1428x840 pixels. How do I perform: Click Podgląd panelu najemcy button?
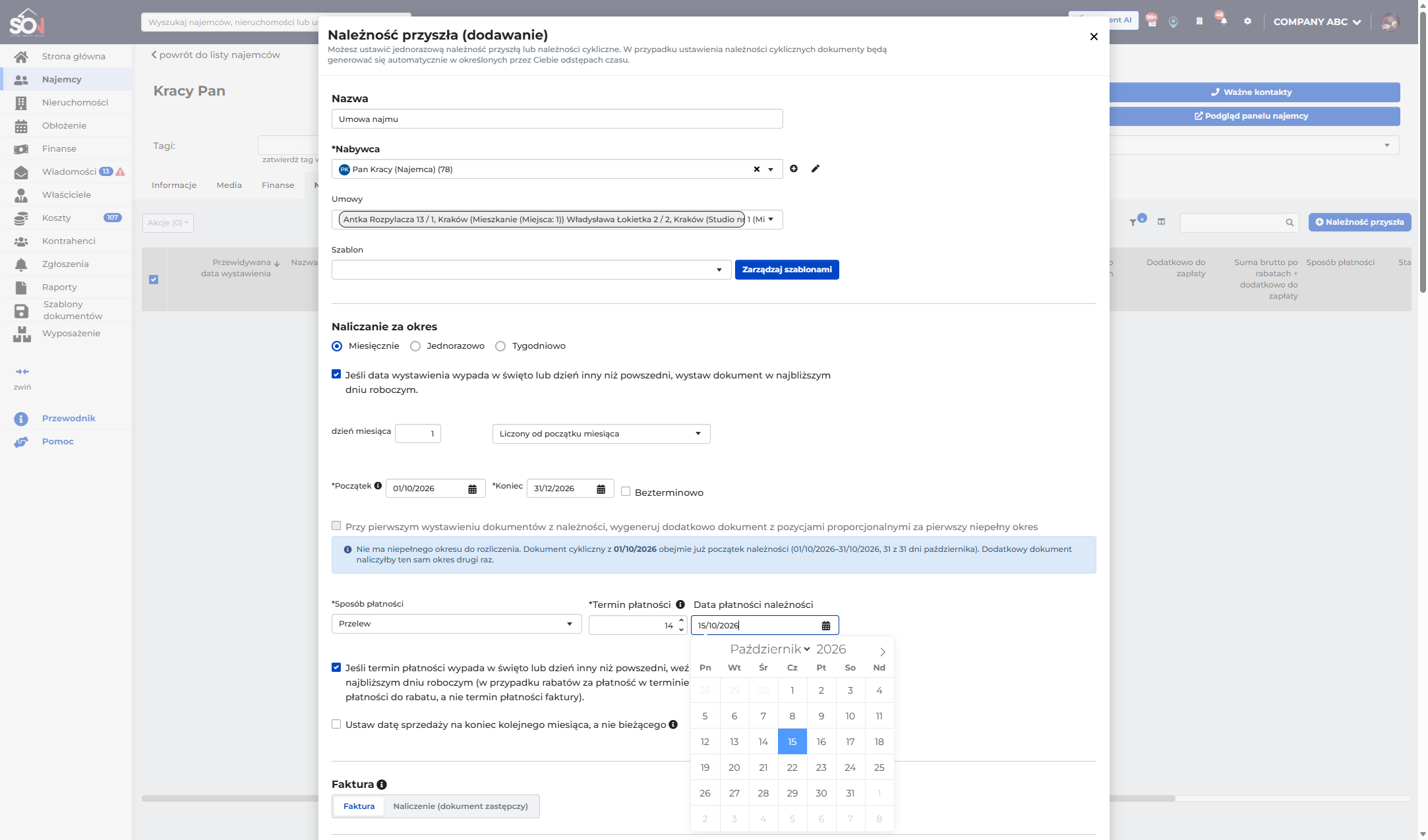pyautogui.click(x=1254, y=116)
